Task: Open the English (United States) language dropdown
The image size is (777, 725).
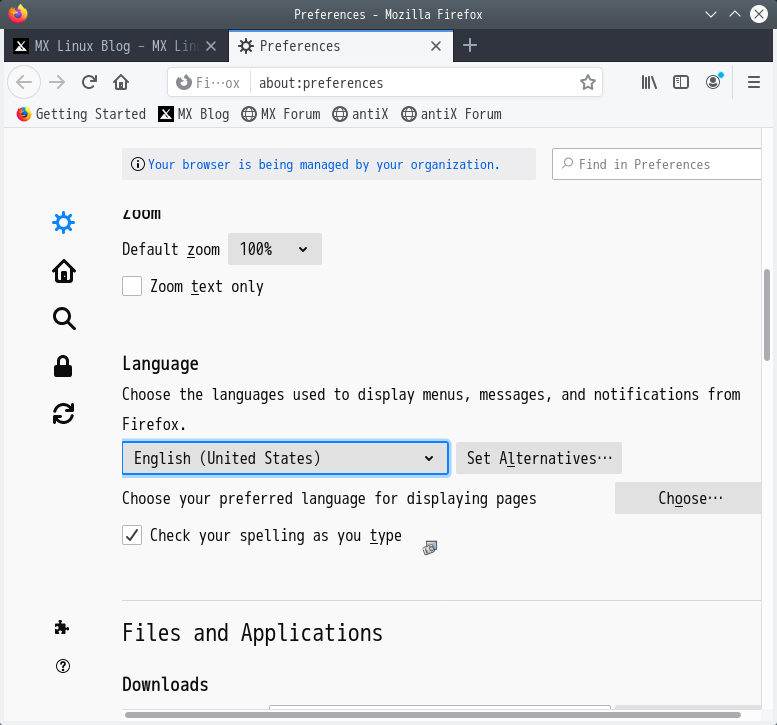Action: [285, 458]
